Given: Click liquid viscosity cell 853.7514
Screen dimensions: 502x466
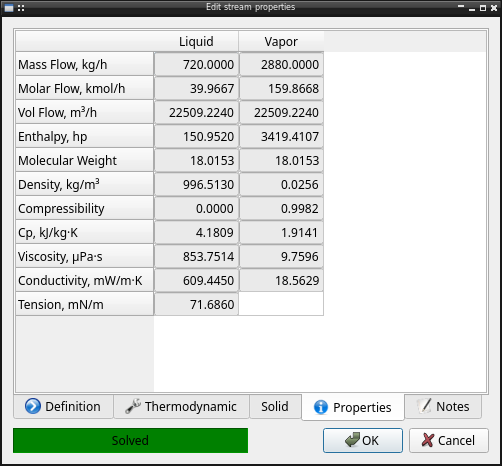Looking at the screenshot, I should point(196,256).
